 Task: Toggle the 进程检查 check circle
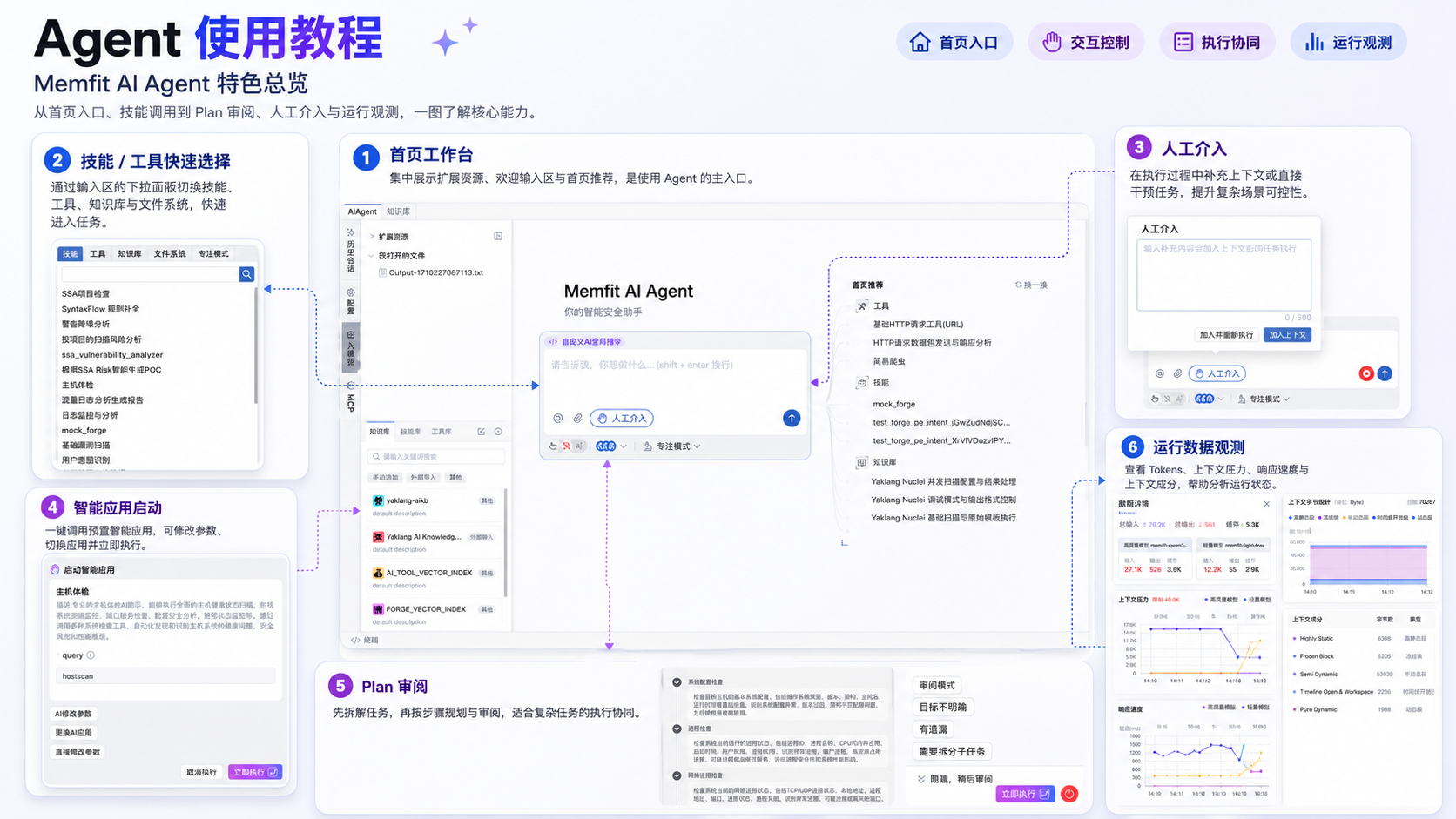pyautogui.click(x=677, y=728)
